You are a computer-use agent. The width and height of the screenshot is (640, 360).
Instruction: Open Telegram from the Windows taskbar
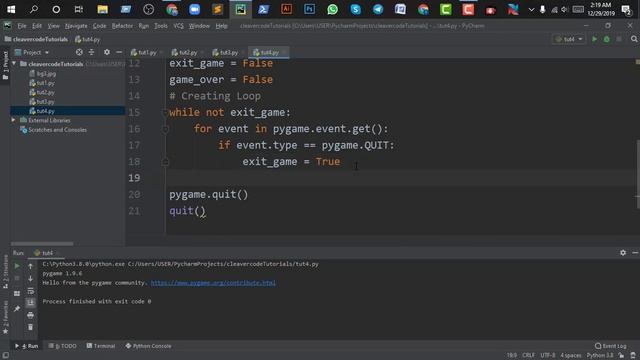[x=378, y=9]
